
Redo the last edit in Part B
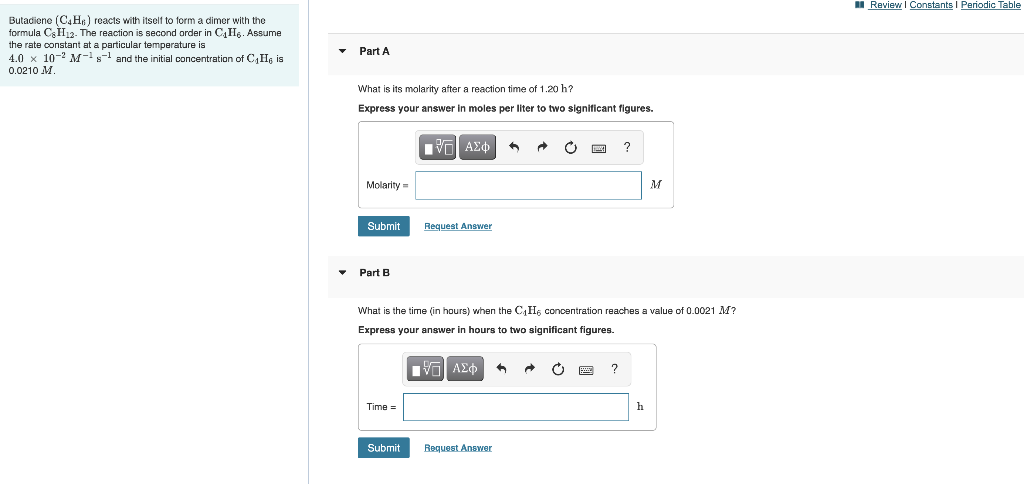point(529,369)
